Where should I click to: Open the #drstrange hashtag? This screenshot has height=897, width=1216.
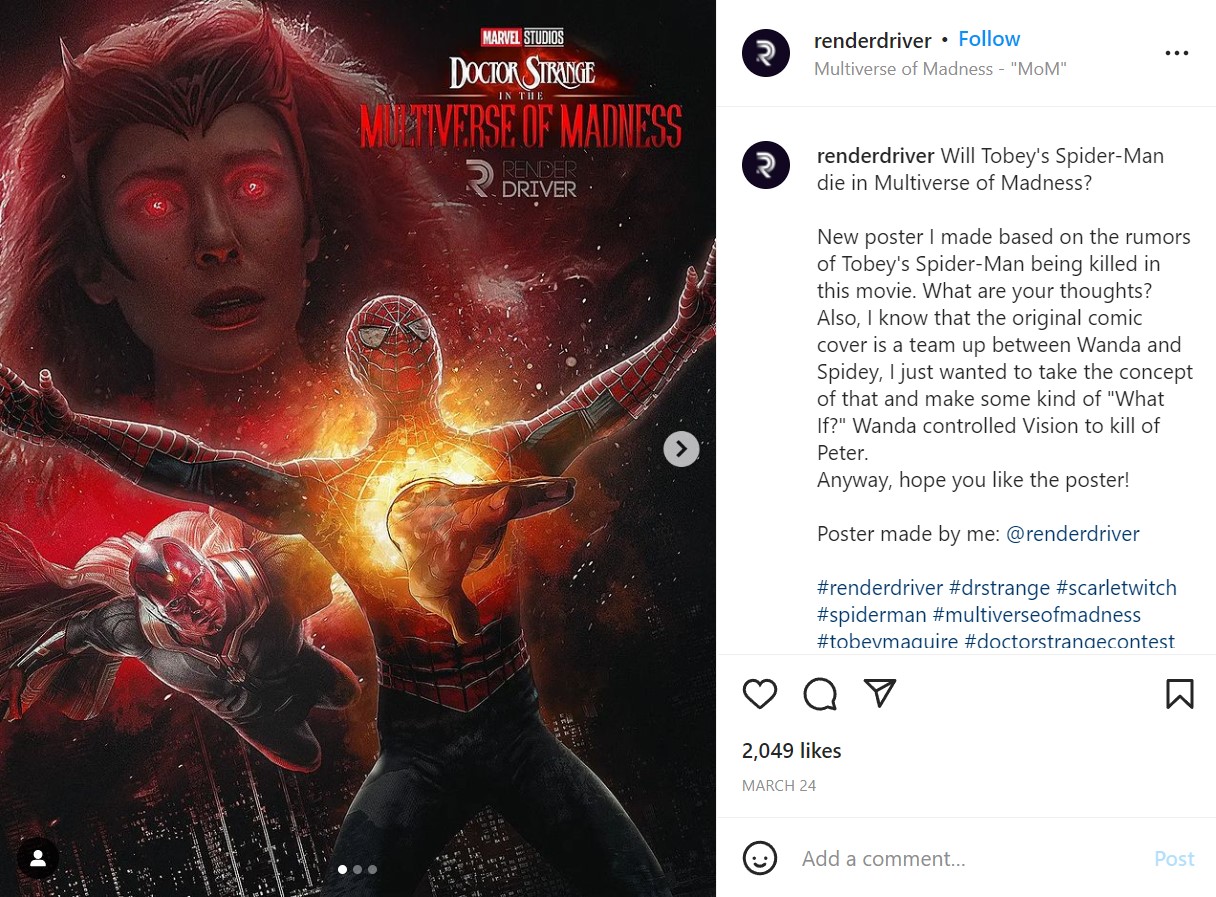(x=999, y=588)
